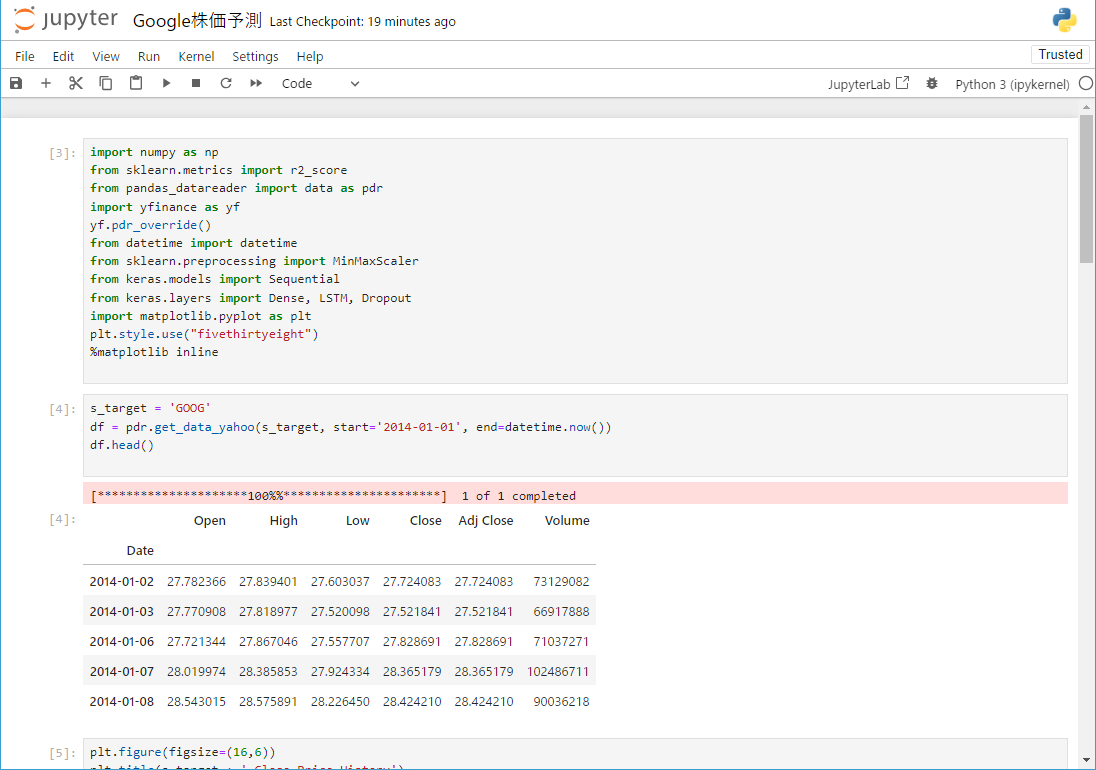1096x770 pixels.
Task: Click the Jupyter logo
Action: [66, 20]
